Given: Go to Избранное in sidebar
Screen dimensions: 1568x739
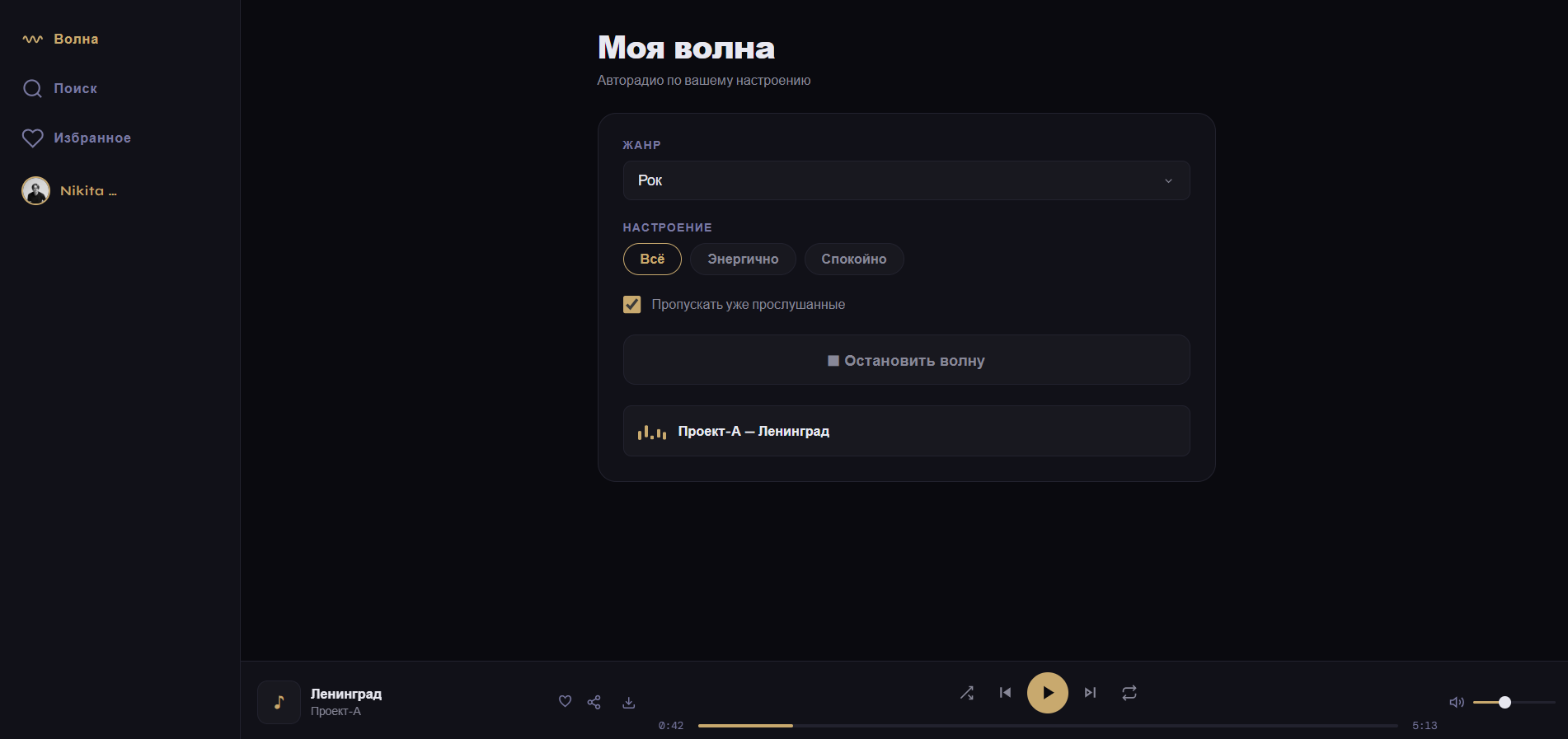Looking at the screenshot, I should 92,138.
